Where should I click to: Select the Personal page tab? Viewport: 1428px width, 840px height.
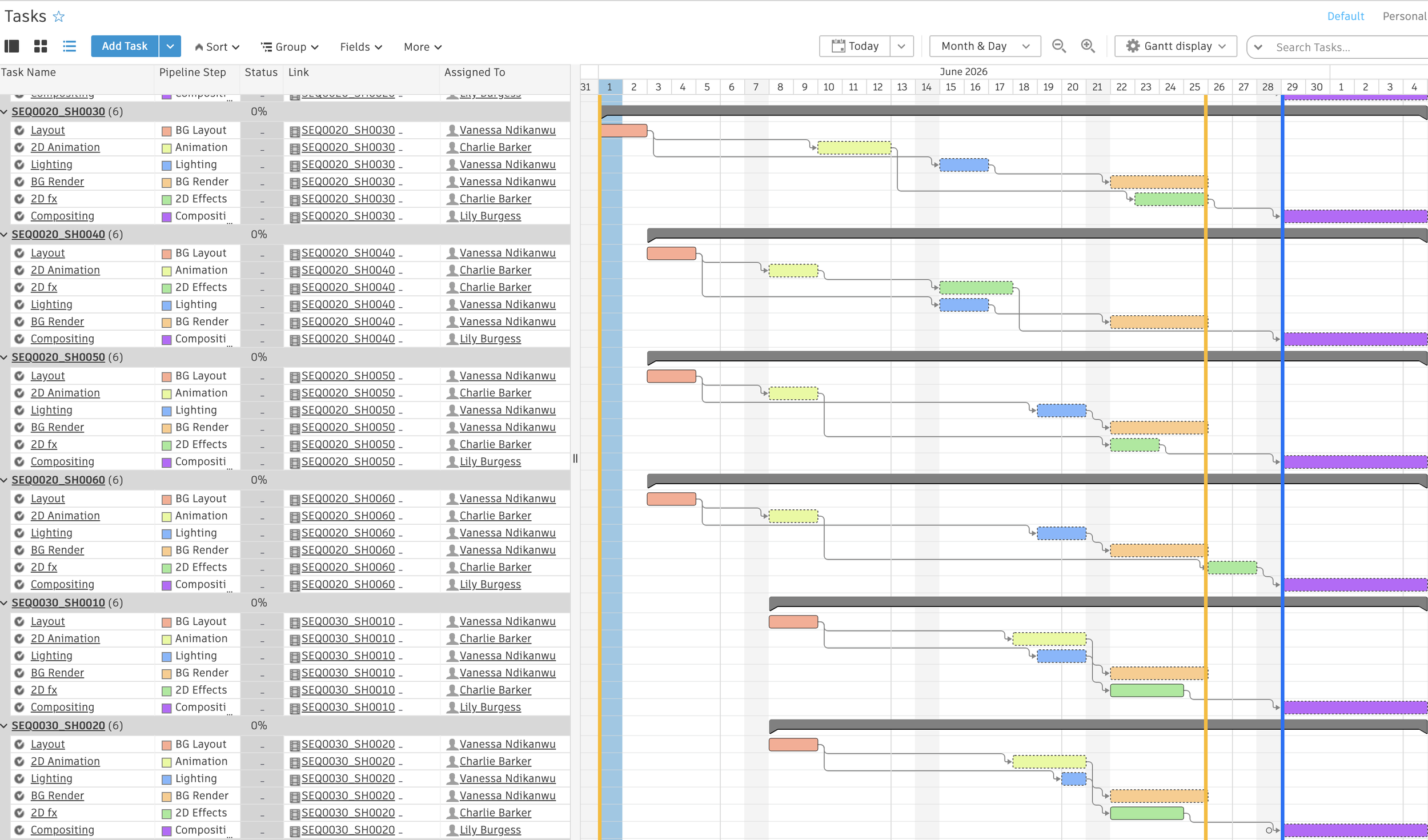(1404, 16)
